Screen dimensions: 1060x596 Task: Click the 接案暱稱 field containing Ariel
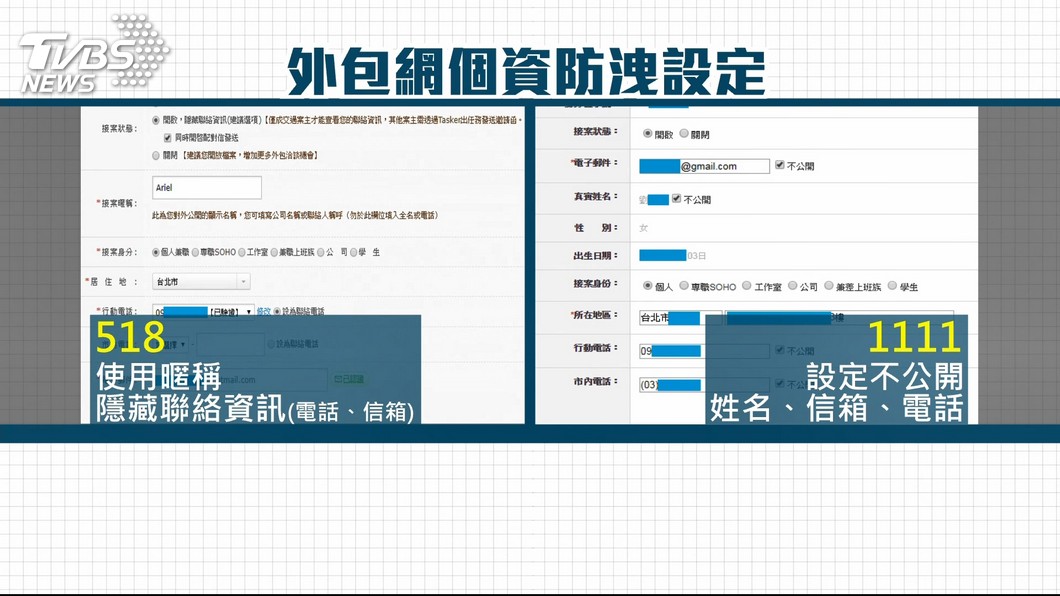(207, 187)
